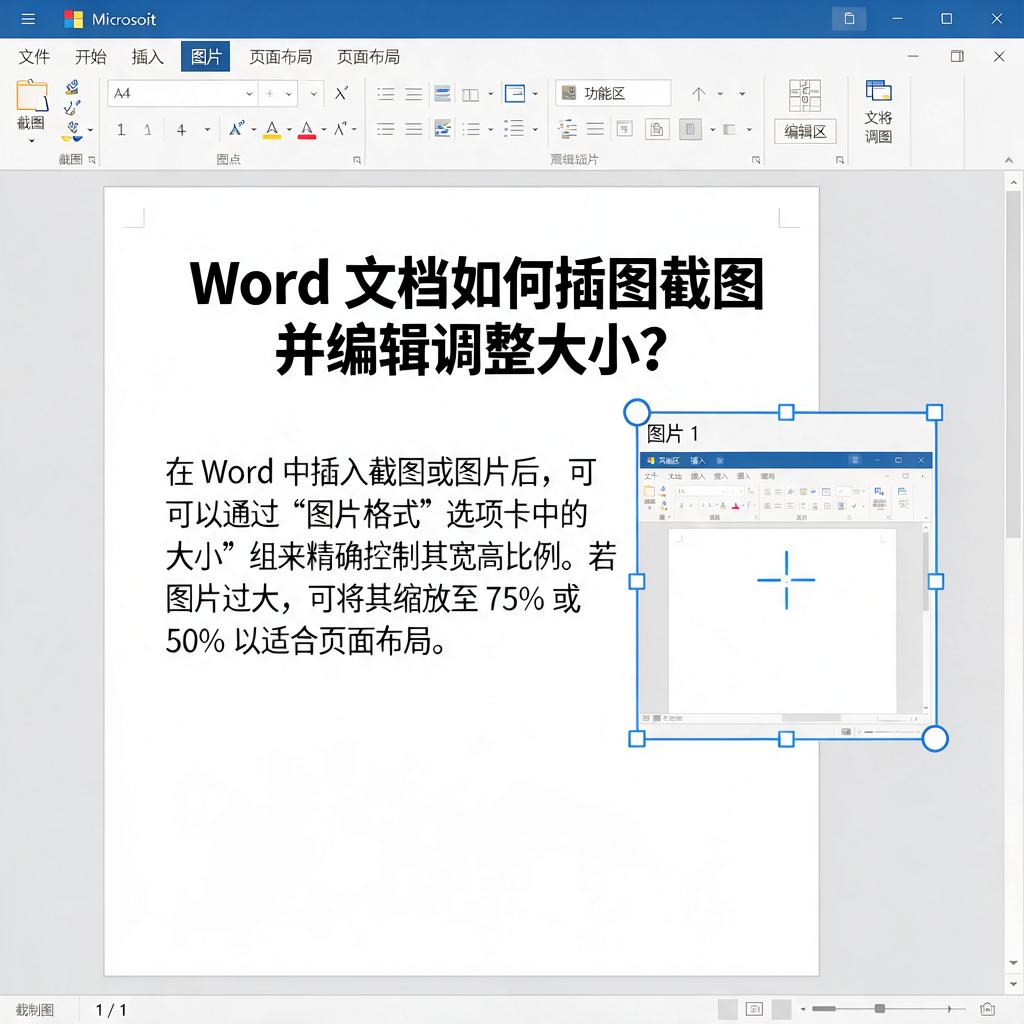
Task: Toggle the first gray view square in status bar
Action: (728, 1009)
